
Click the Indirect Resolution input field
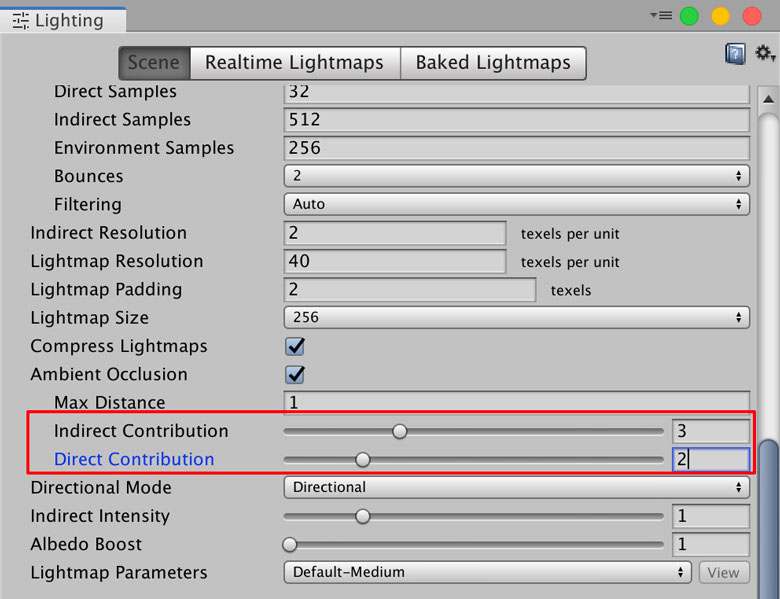395,233
